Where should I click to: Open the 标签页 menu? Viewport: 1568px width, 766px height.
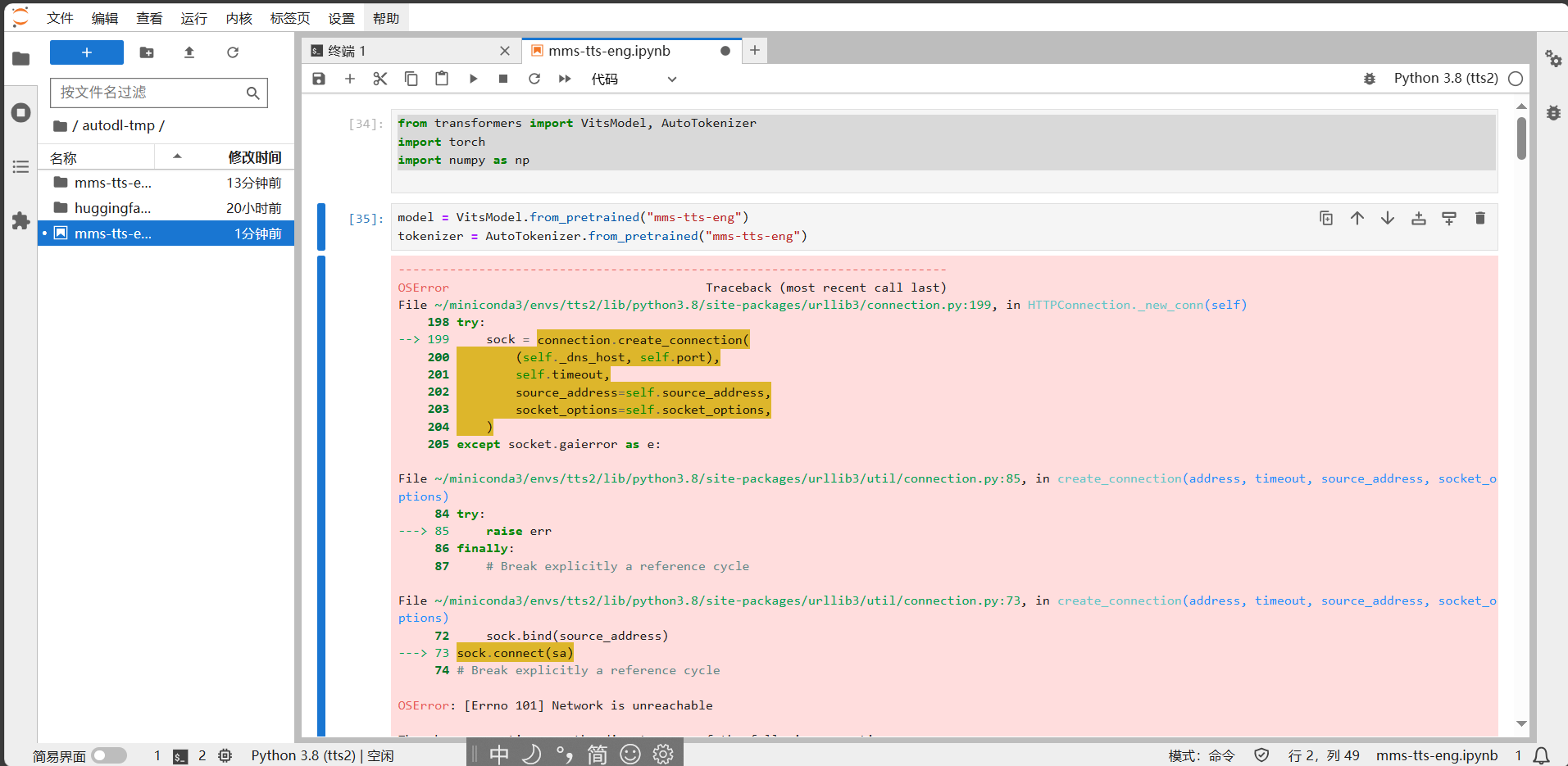click(290, 18)
